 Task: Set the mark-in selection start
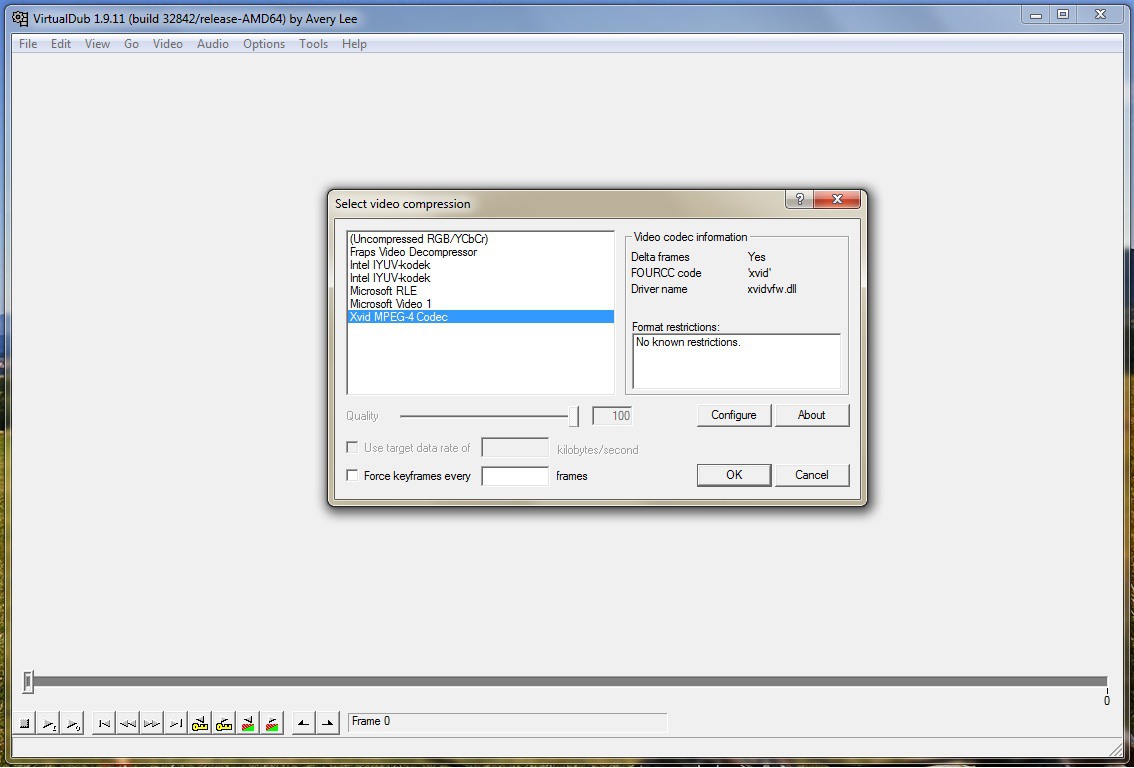304,723
